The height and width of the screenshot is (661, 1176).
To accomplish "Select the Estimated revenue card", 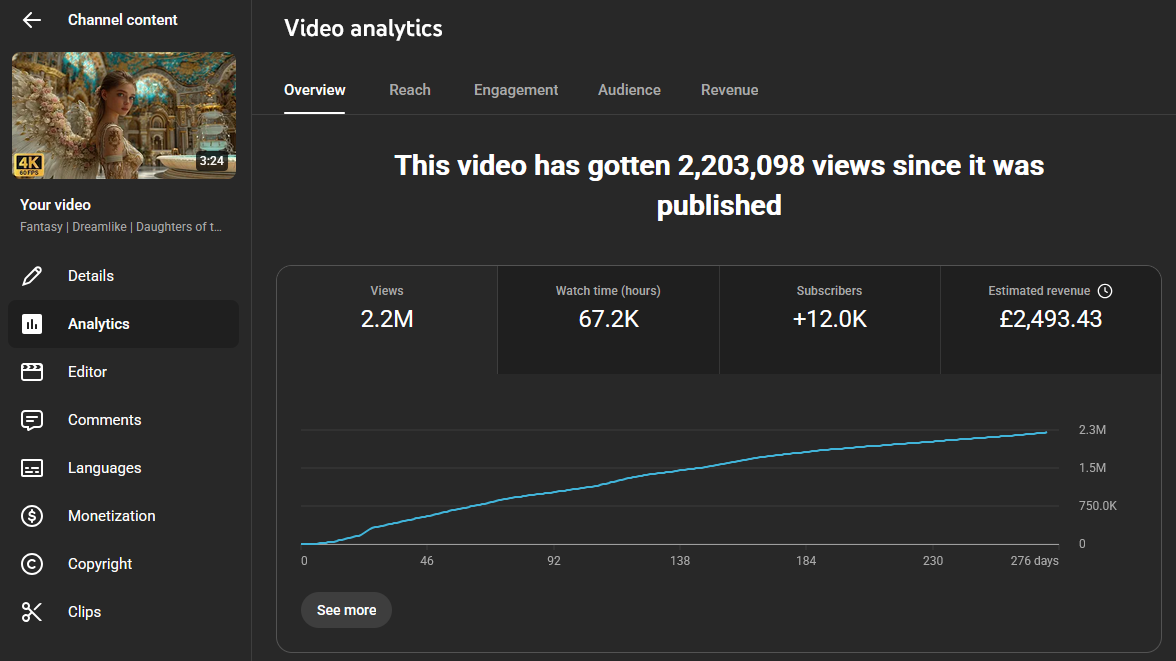I will pos(1050,320).
